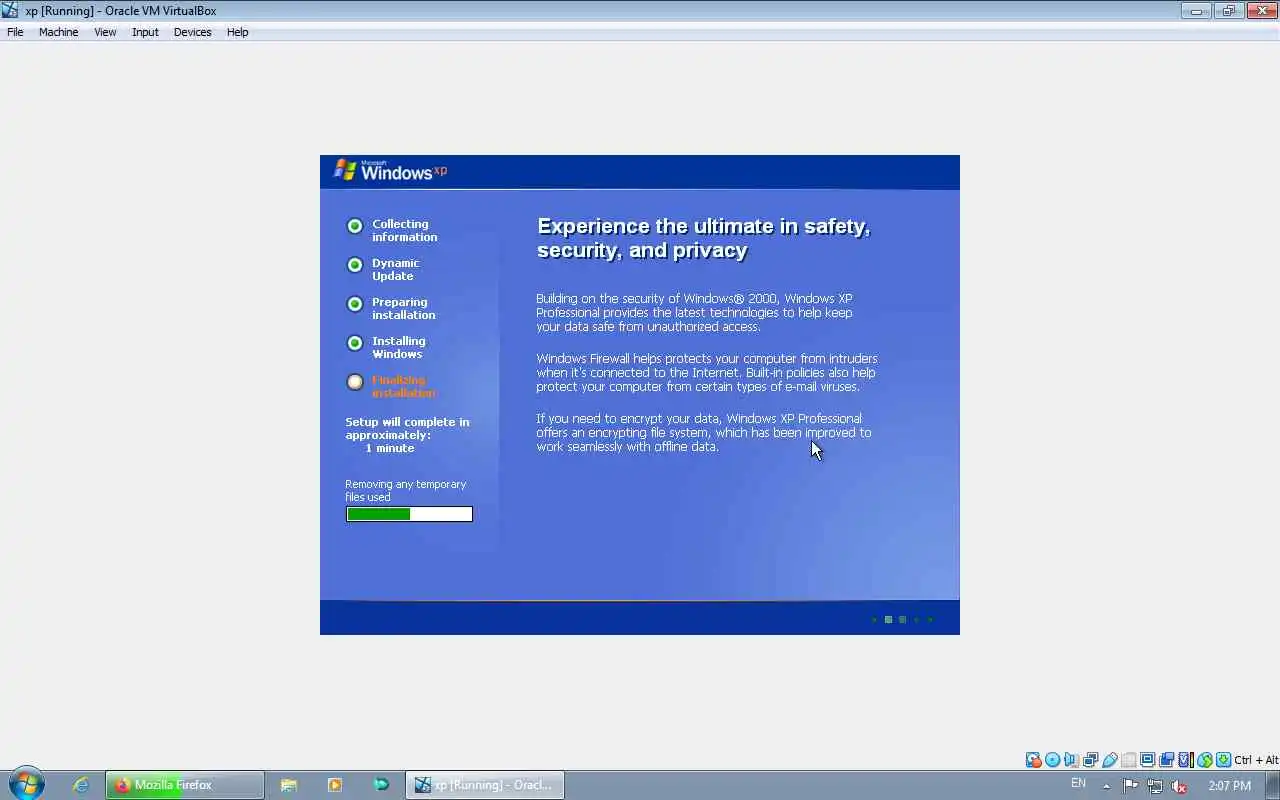Open the Input menu

[x=145, y=32]
